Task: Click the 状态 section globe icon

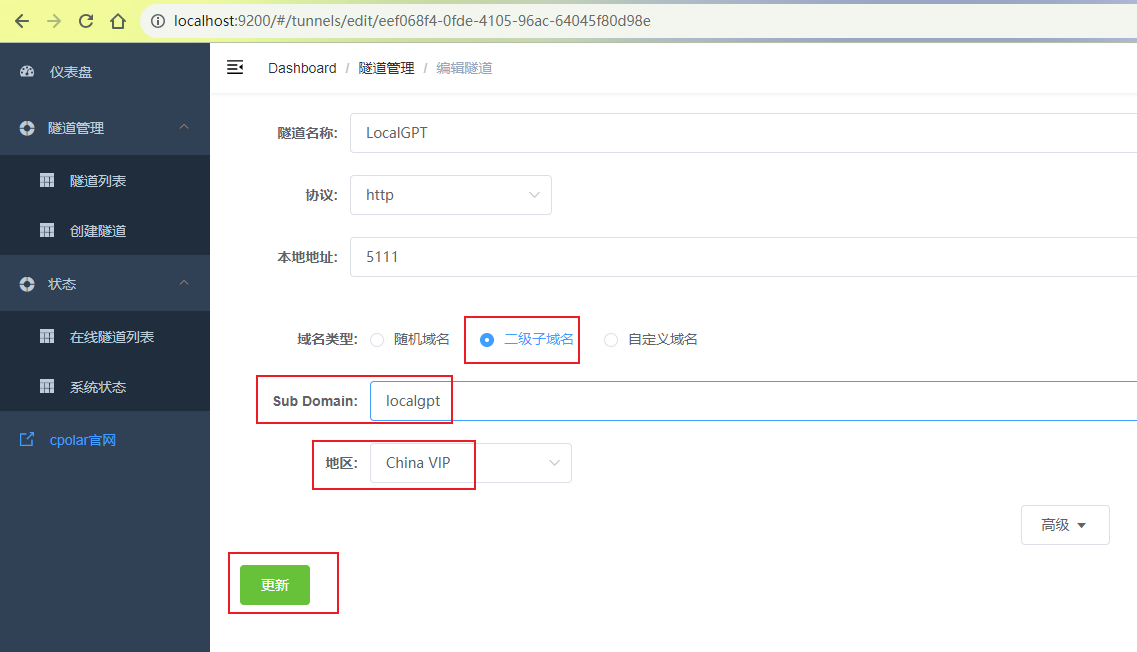Action: coord(27,283)
